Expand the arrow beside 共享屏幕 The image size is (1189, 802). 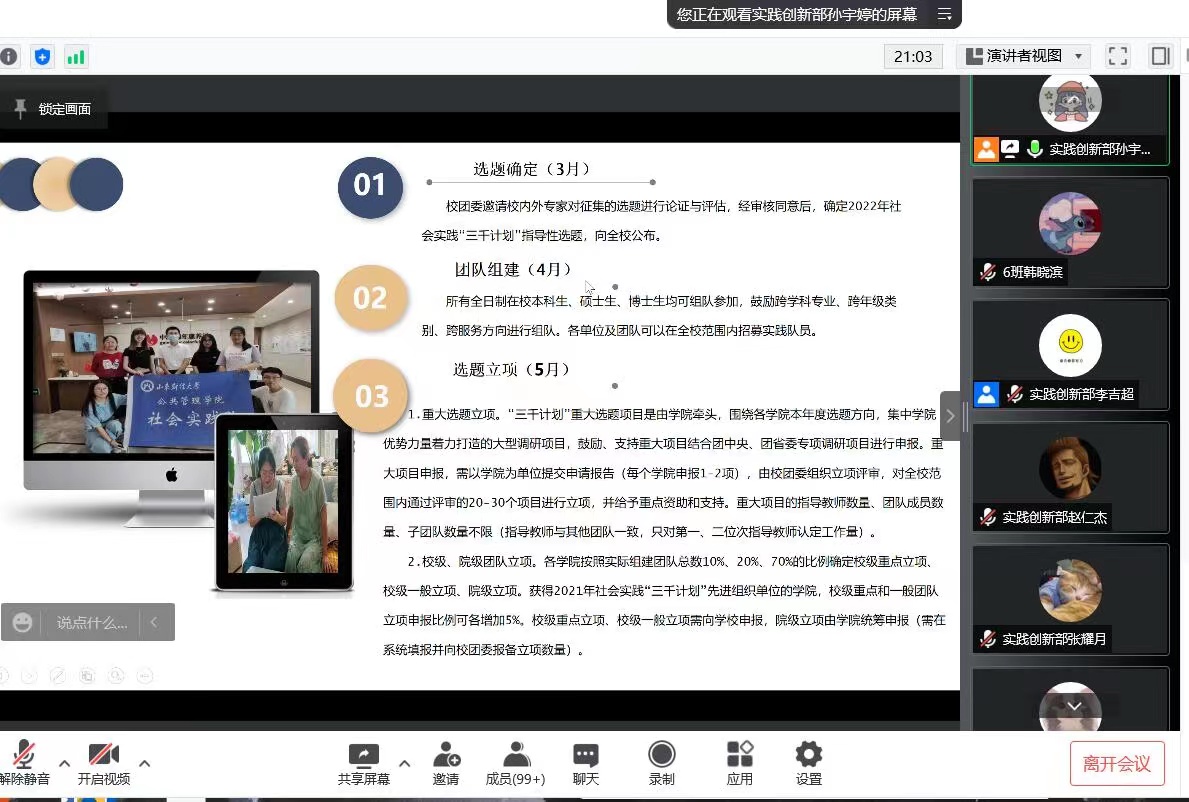click(404, 763)
